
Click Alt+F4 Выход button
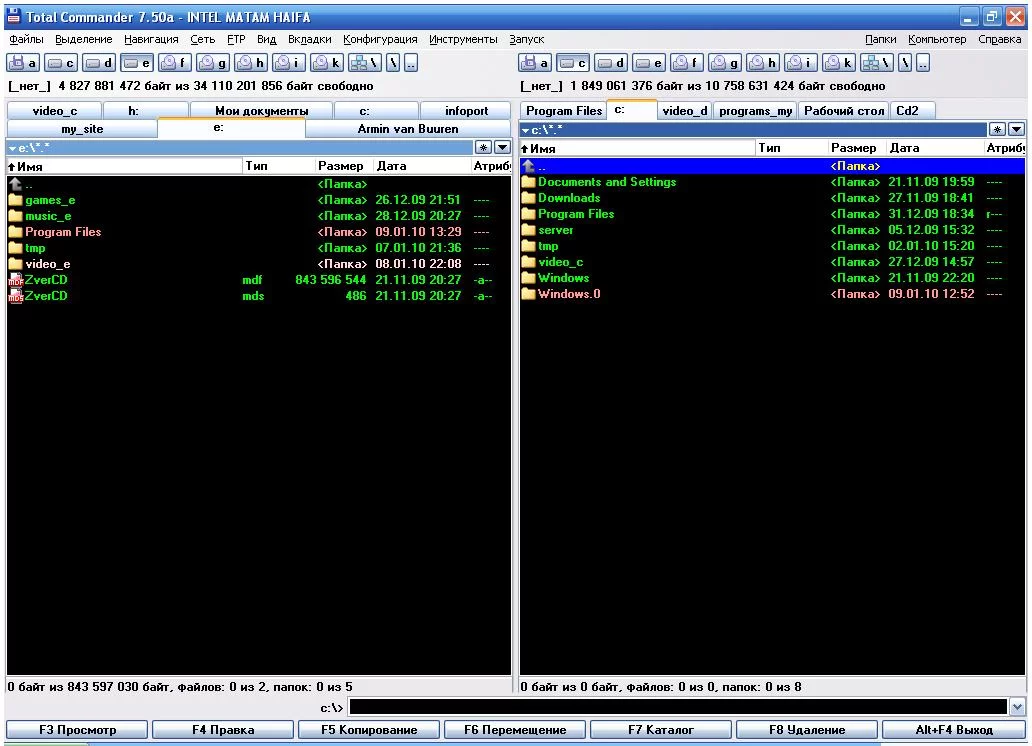[x=954, y=730]
